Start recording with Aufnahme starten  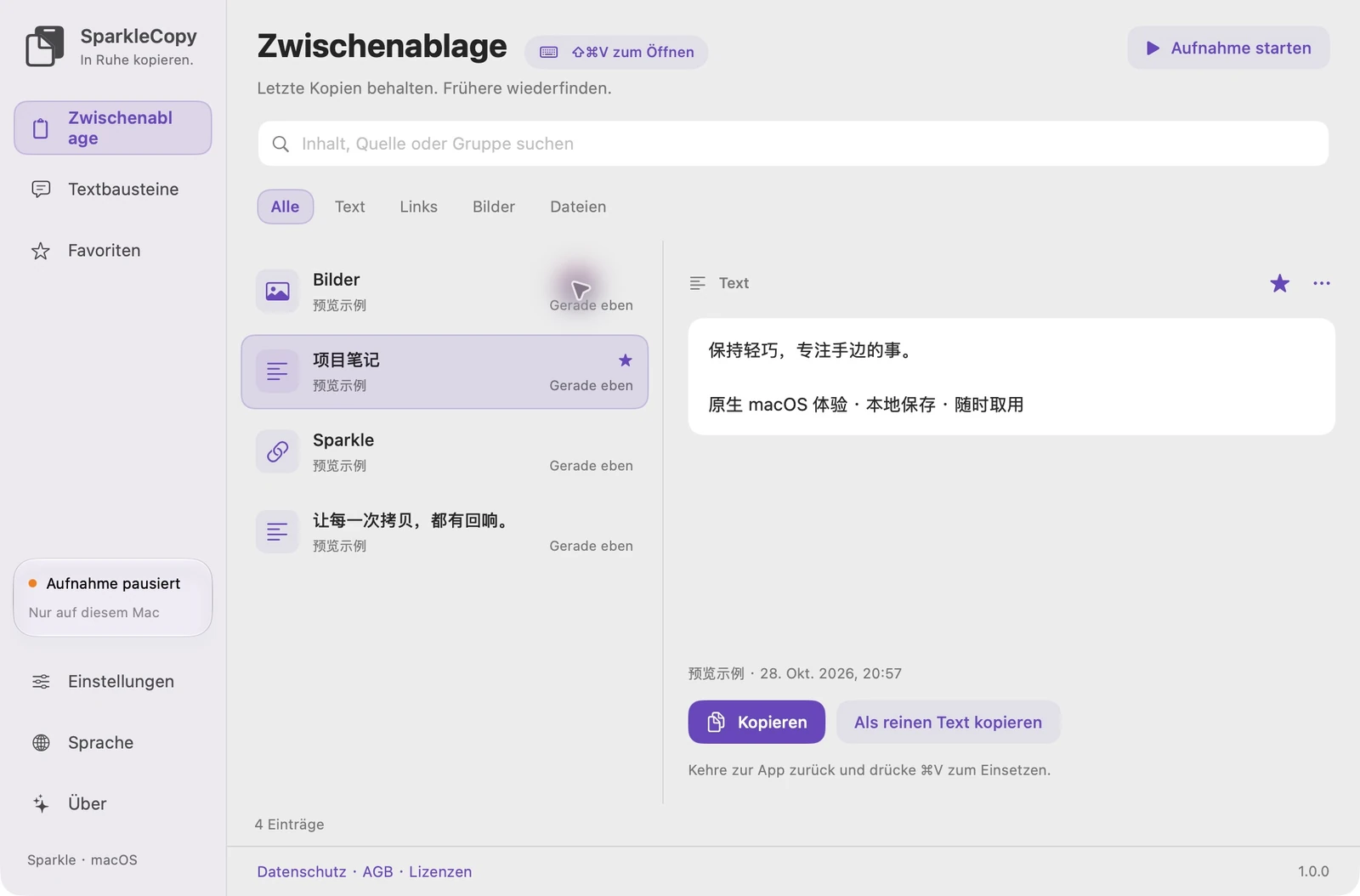[1228, 48]
